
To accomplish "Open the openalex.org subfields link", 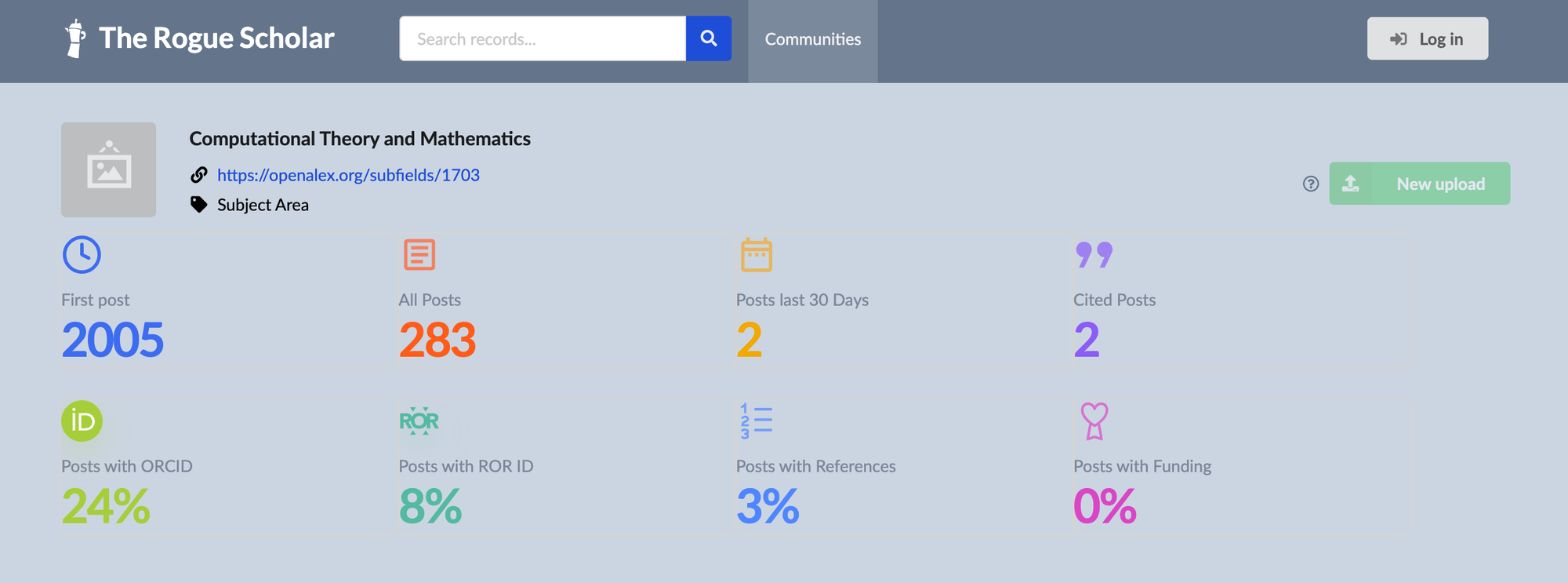I will click(x=348, y=175).
